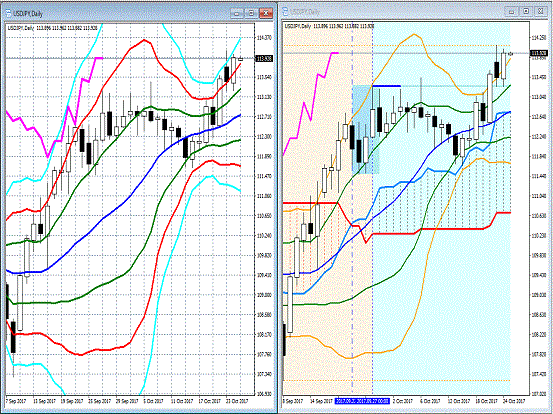Click the 8 Sep 2017 date on right chart
Screen dimensions: 553x414
(293, 401)
